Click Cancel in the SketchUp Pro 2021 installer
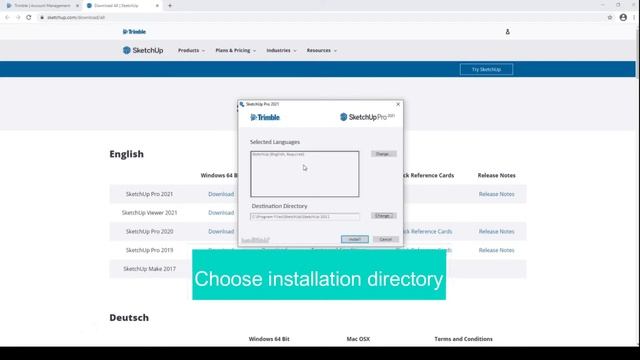Viewport: 640px width, 360px height. pyautogui.click(x=385, y=239)
